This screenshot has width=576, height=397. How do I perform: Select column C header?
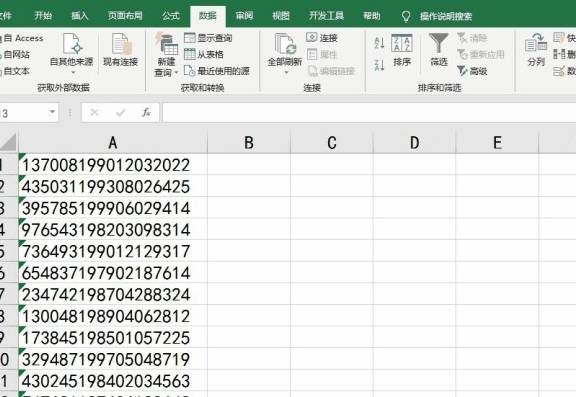pos(332,142)
